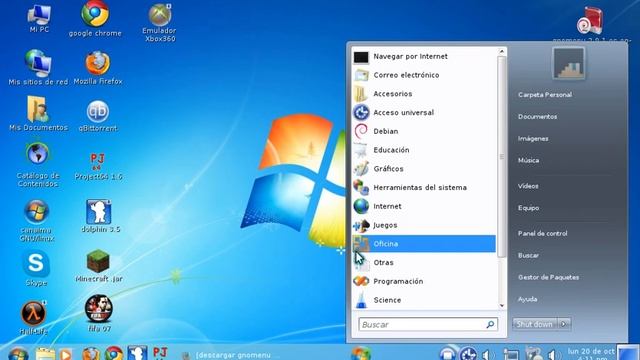
Task: Open Equipo in the right pane
Action: click(529, 208)
